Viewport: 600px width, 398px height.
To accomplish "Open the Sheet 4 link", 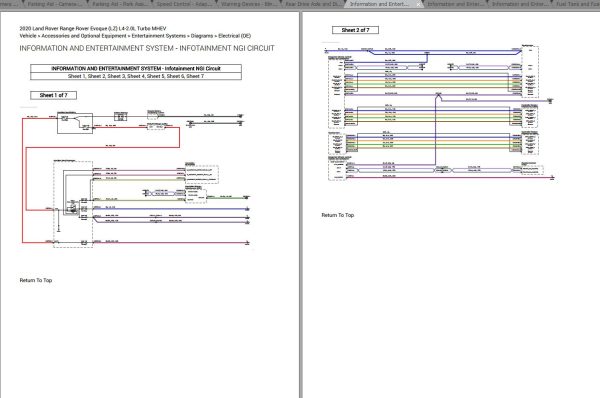I will (136, 76).
